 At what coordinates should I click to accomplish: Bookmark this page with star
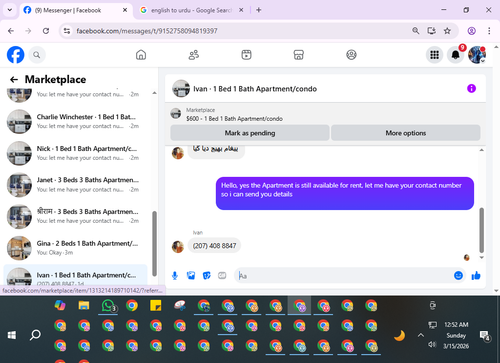pyautogui.click(x=447, y=31)
